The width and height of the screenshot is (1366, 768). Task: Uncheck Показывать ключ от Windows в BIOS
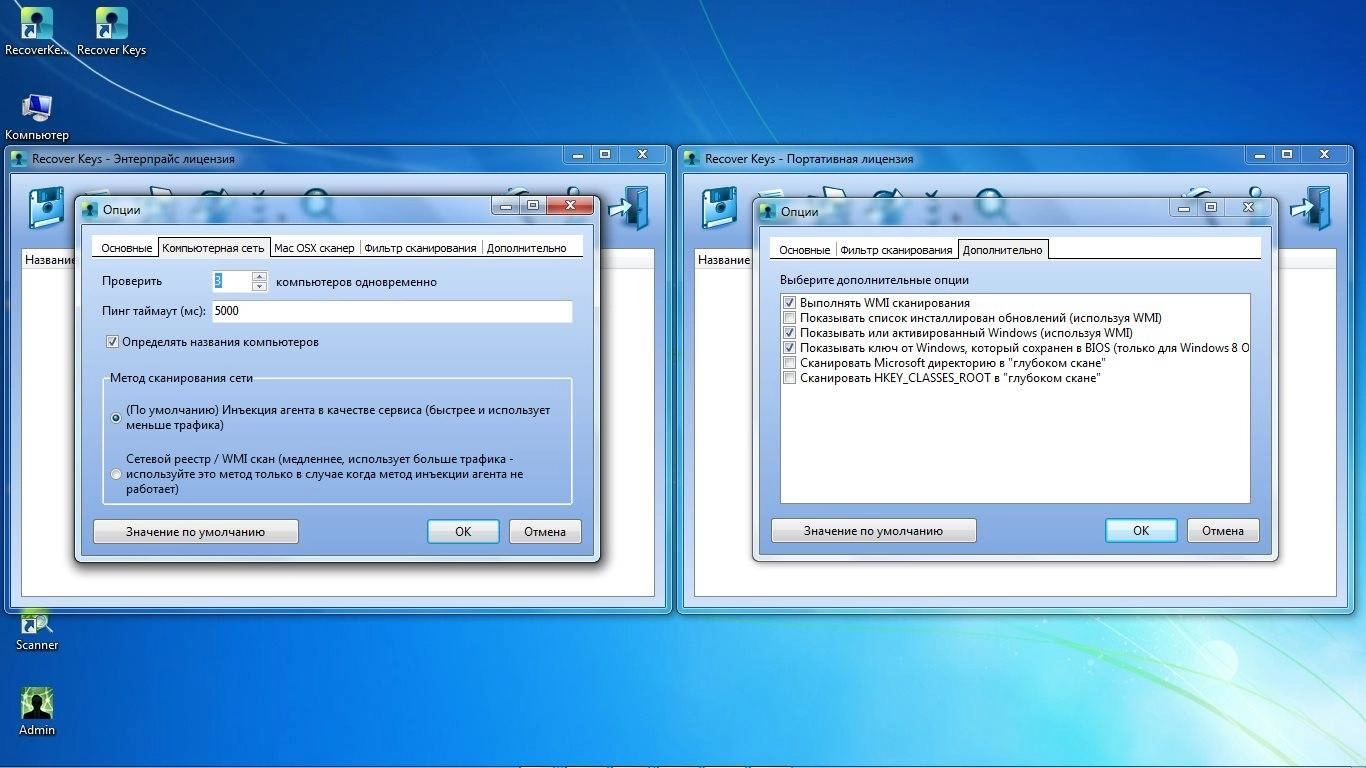point(790,348)
